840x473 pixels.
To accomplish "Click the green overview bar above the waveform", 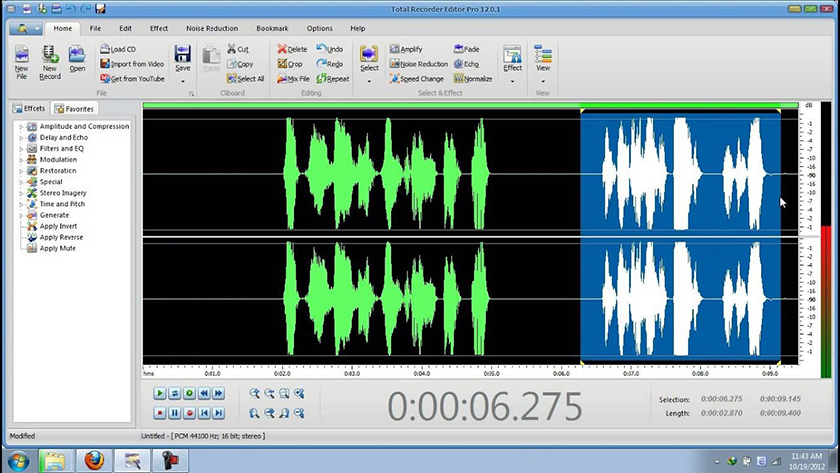I will 470,105.
